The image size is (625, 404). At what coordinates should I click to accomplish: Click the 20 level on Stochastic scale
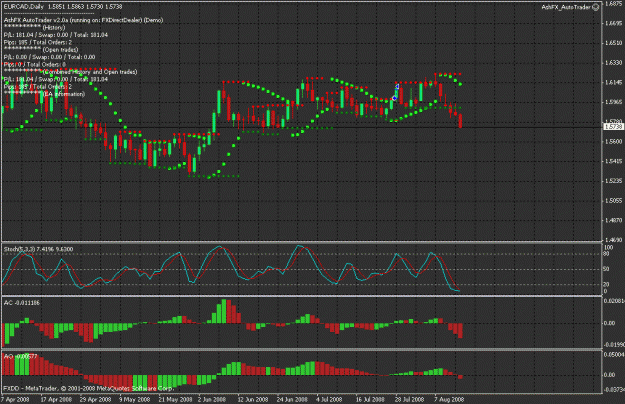tap(606, 284)
